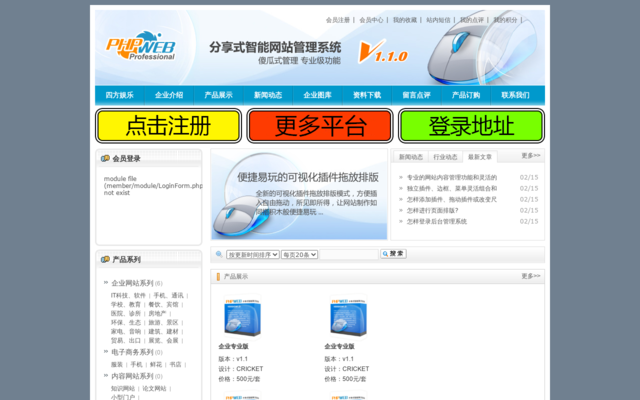
Task: Open 产品订购 in the navigation bar
Action: [x=466, y=95]
